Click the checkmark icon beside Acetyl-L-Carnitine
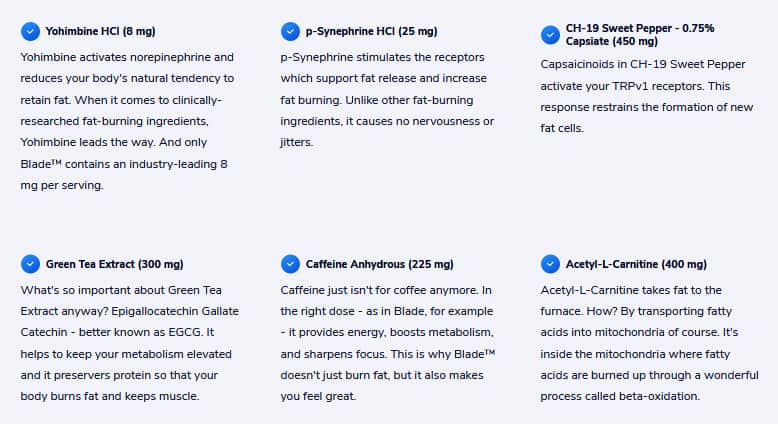 [x=550, y=264]
